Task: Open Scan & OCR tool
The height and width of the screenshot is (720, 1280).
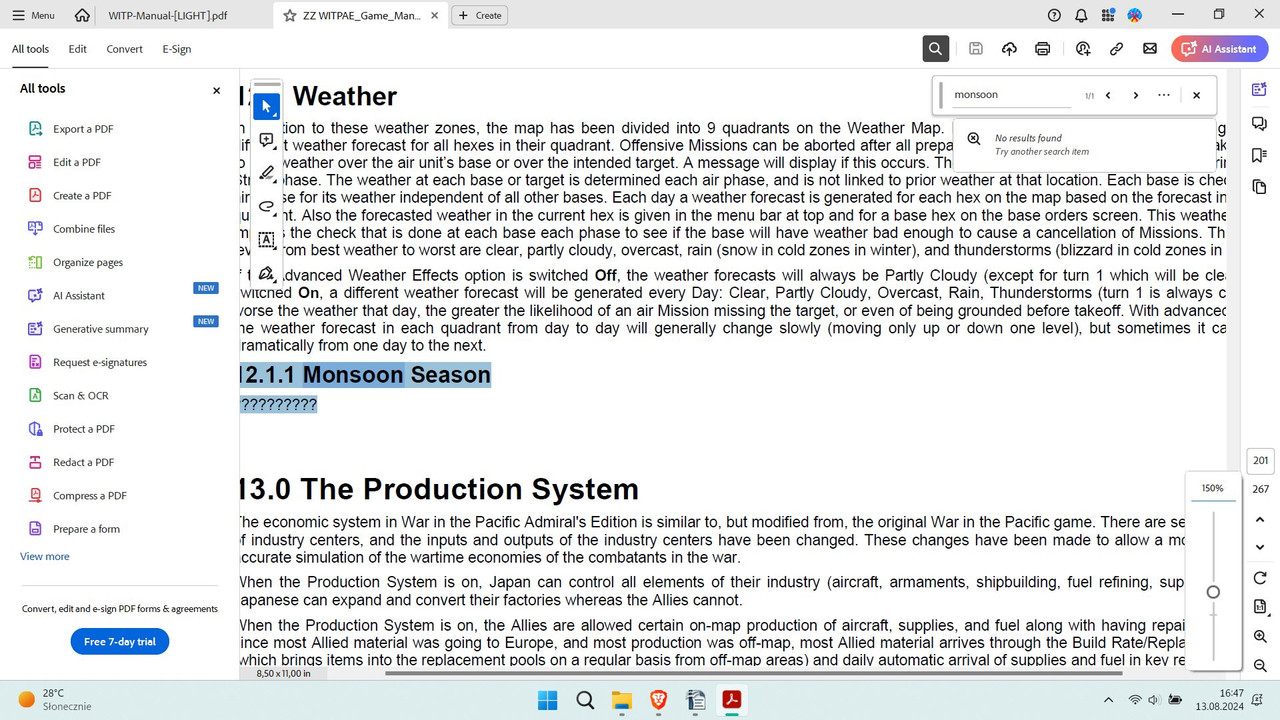Action: (81, 395)
